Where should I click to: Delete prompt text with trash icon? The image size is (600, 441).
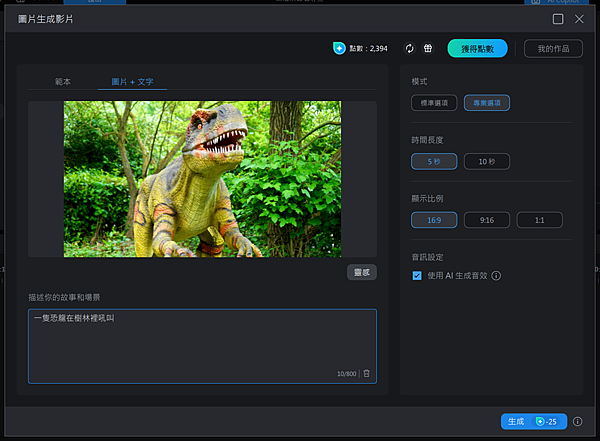[x=366, y=373]
